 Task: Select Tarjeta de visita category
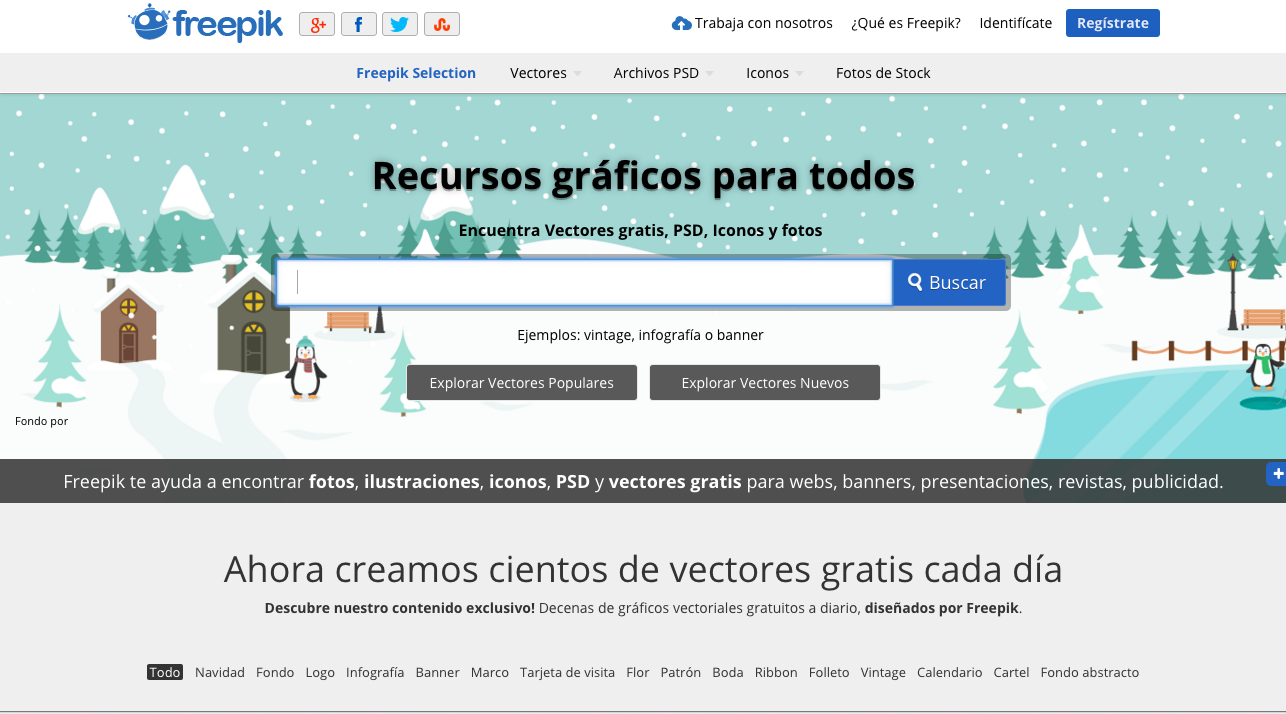(x=567, y=672)
